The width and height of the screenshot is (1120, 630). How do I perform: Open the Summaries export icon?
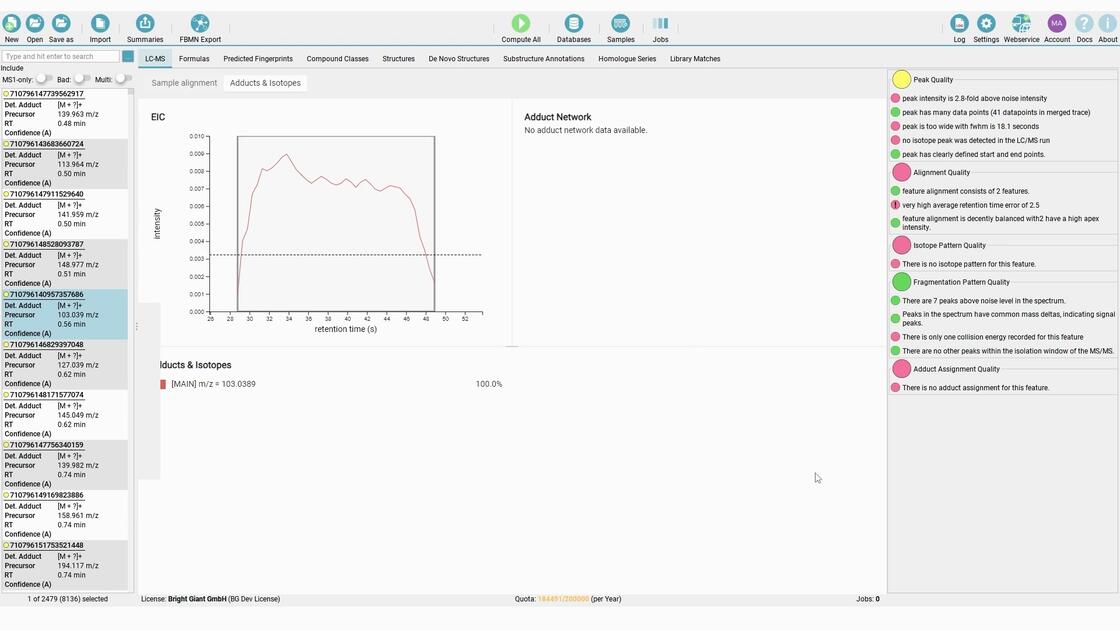(x=145, y=23)
